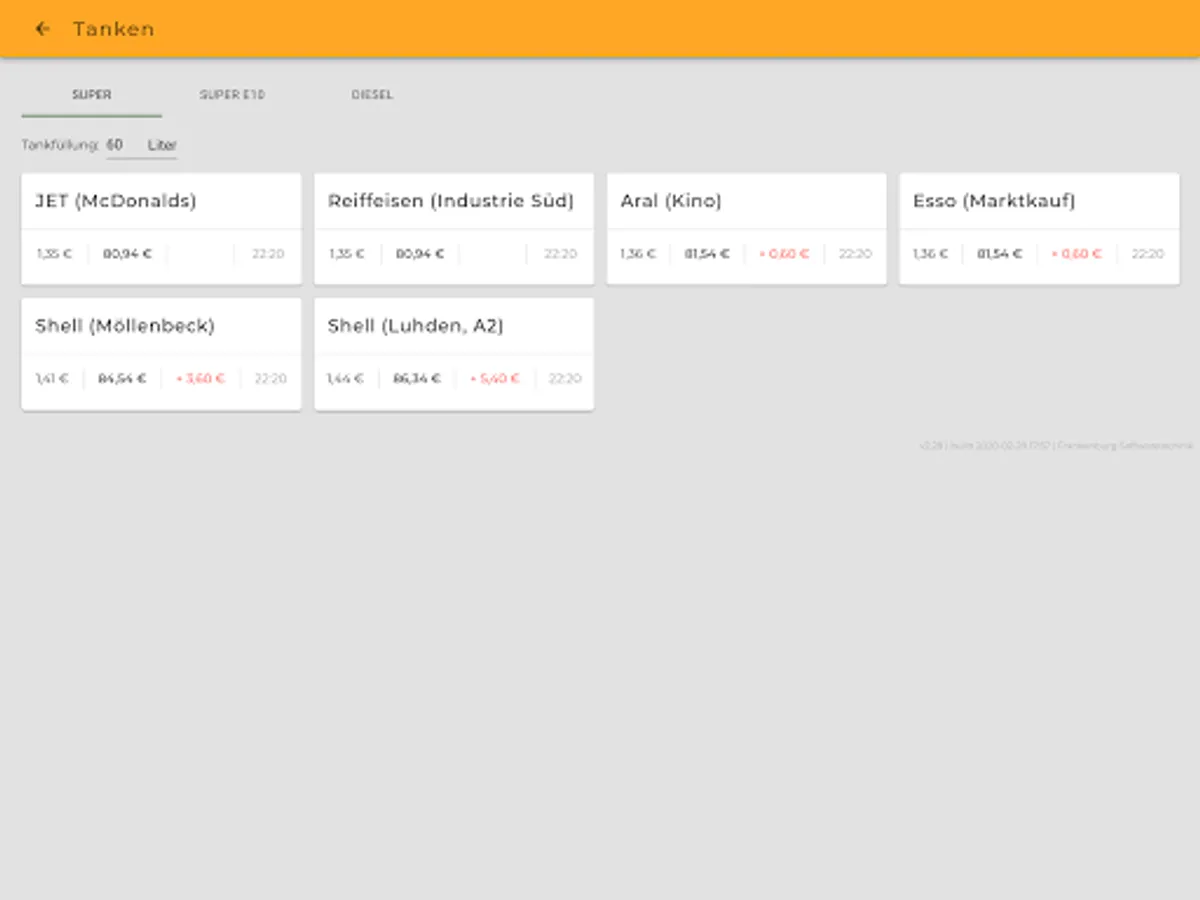The width and height of the screenshot is (1200, 900).
Task: Click the version and build footer text
Action: 1056,445
